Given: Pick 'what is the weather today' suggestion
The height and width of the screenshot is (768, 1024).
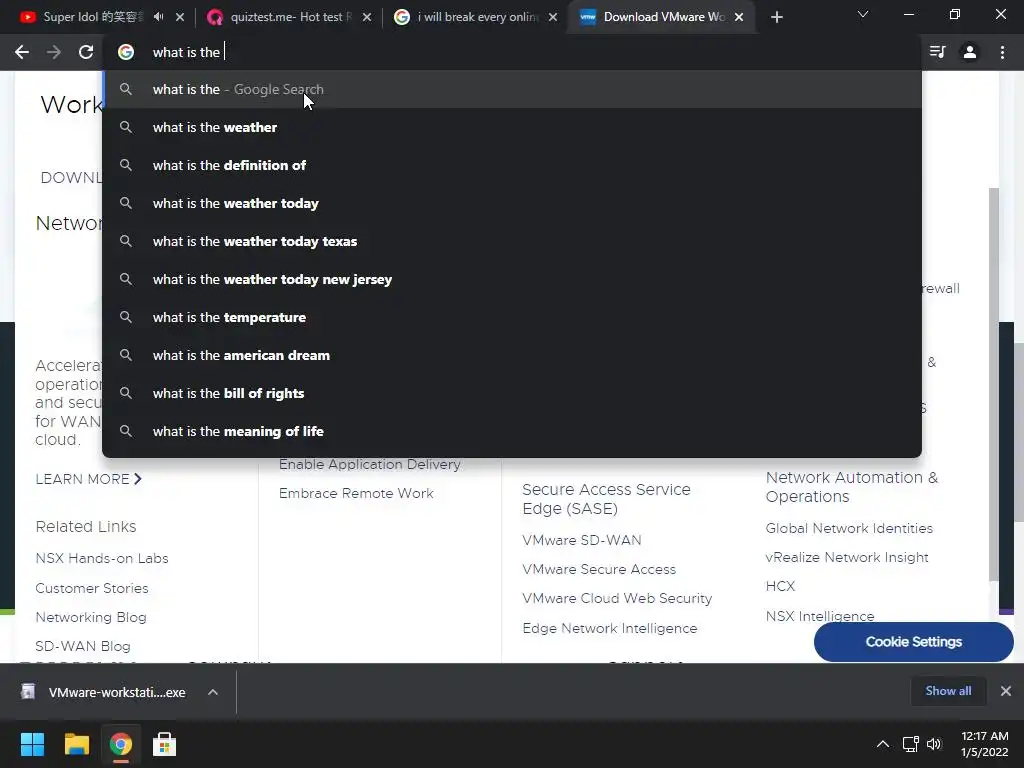Looking at the screenshot, I should 512,203.
